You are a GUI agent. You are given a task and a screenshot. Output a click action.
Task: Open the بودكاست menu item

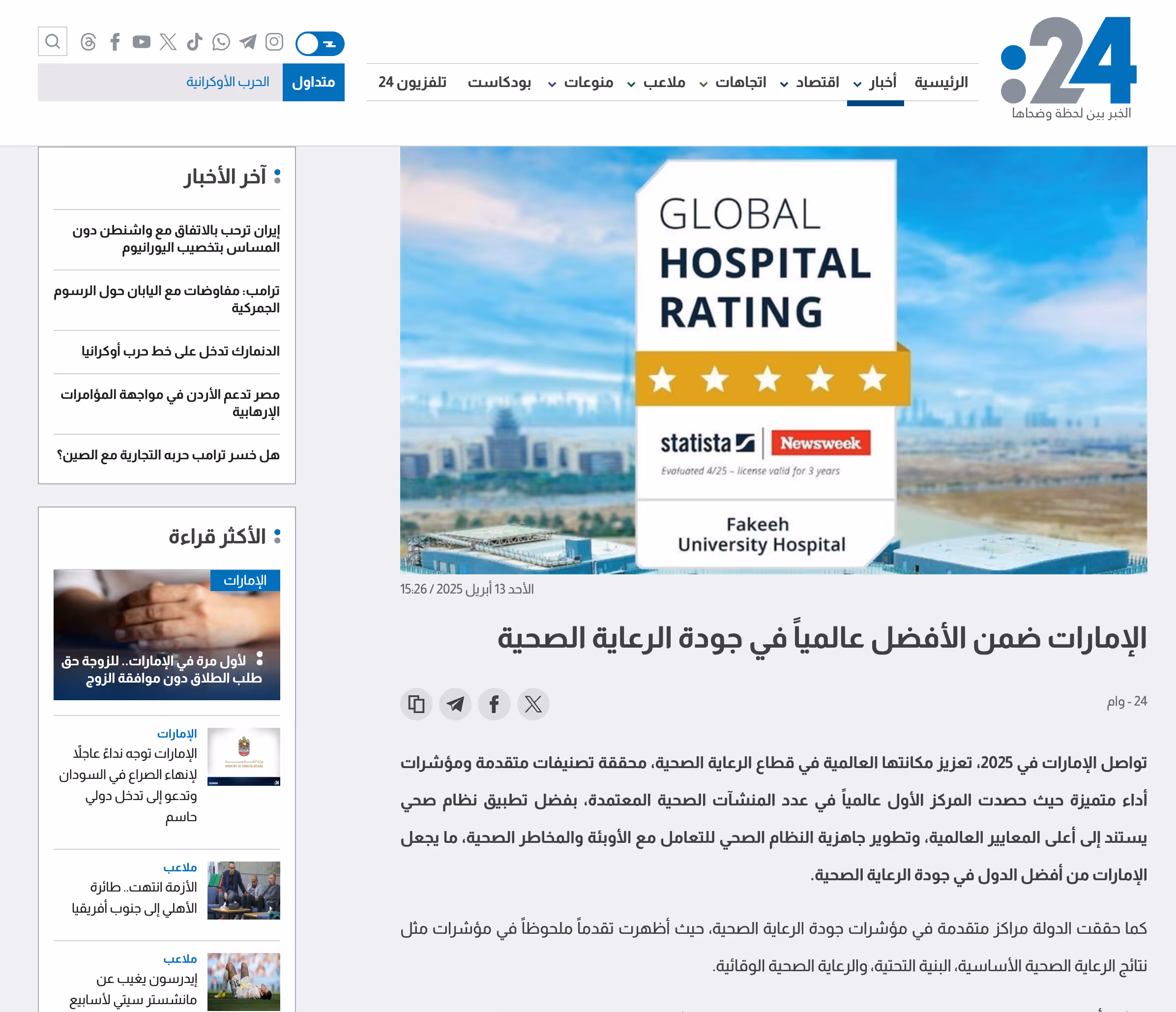pyautogui.click(x=499, y=83)
